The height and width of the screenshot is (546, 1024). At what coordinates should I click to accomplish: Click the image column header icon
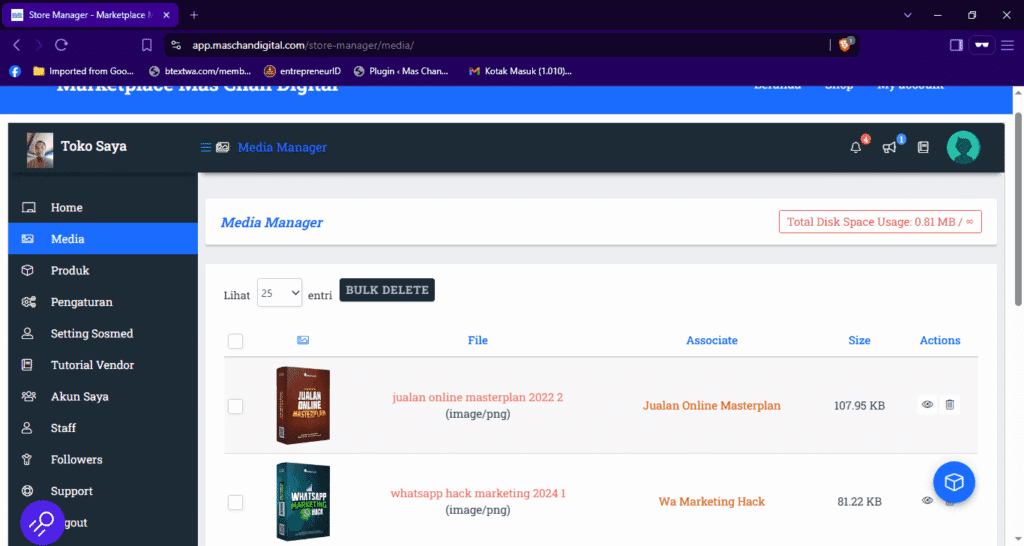(x=303, y=340)
